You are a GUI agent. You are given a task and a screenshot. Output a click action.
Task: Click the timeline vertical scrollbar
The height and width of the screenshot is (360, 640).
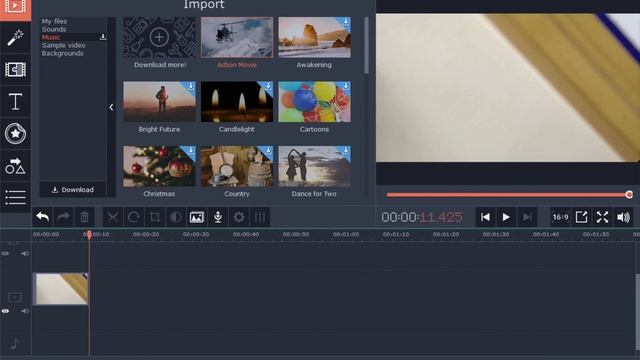pos(638,312)
